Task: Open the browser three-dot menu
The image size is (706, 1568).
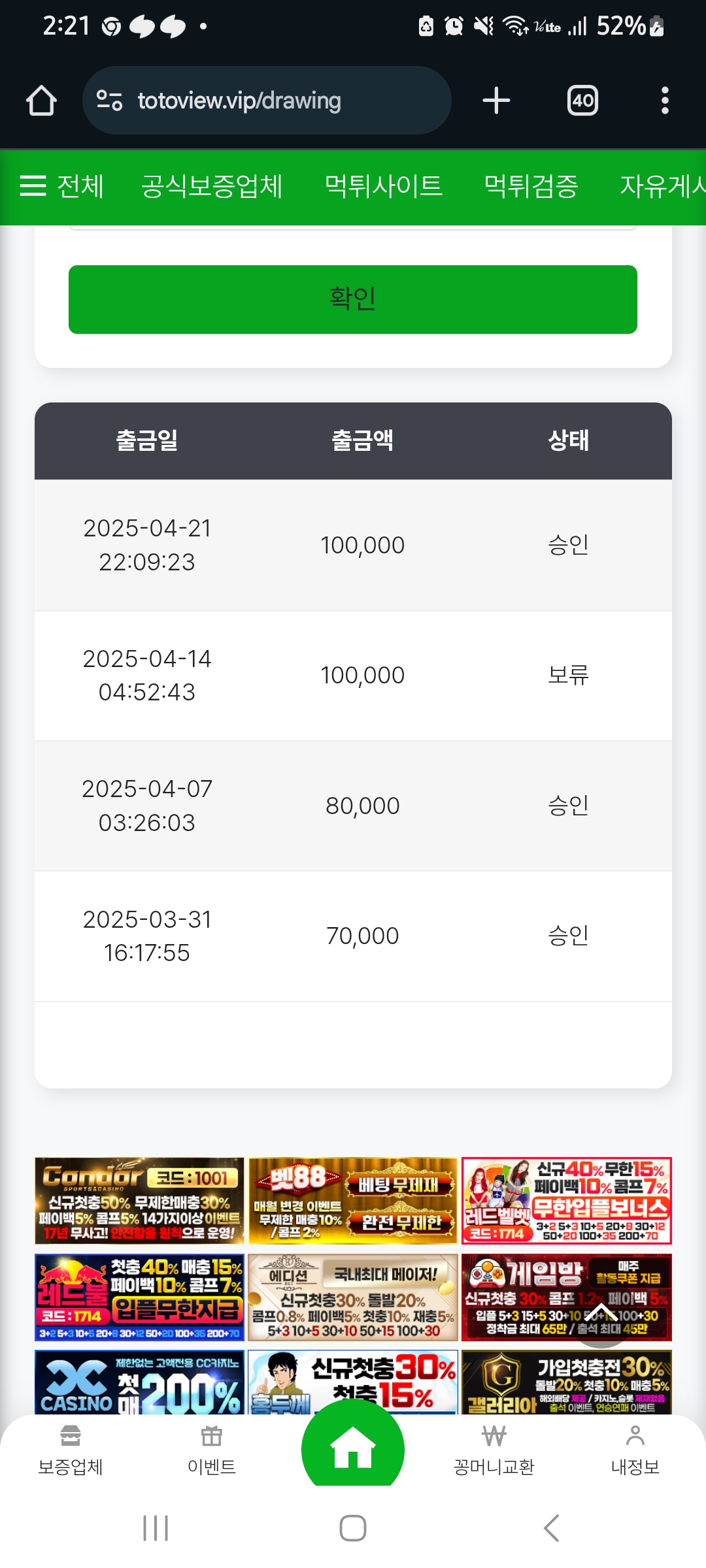Action: [x=665, y=101]
